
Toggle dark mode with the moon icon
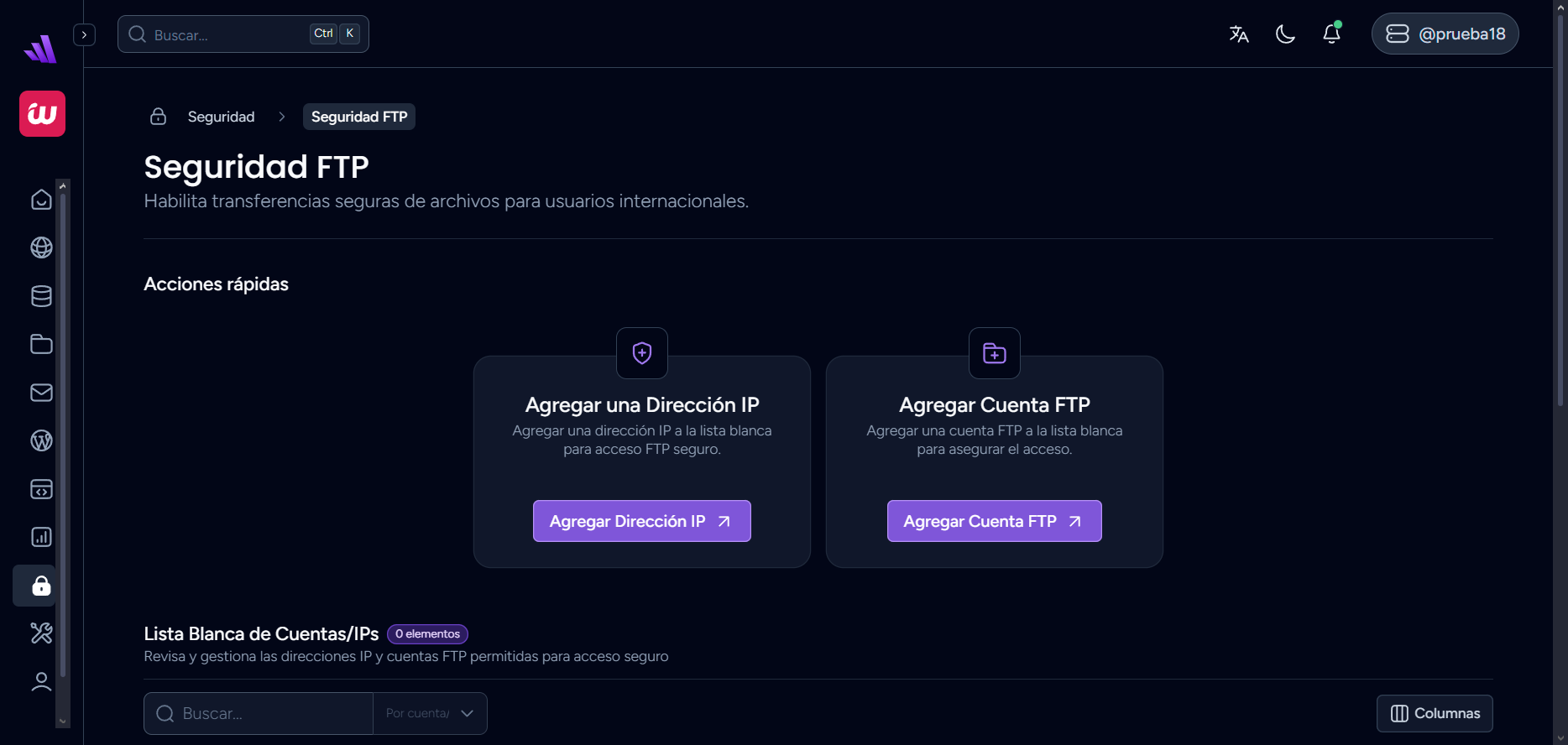[1285, 34]
